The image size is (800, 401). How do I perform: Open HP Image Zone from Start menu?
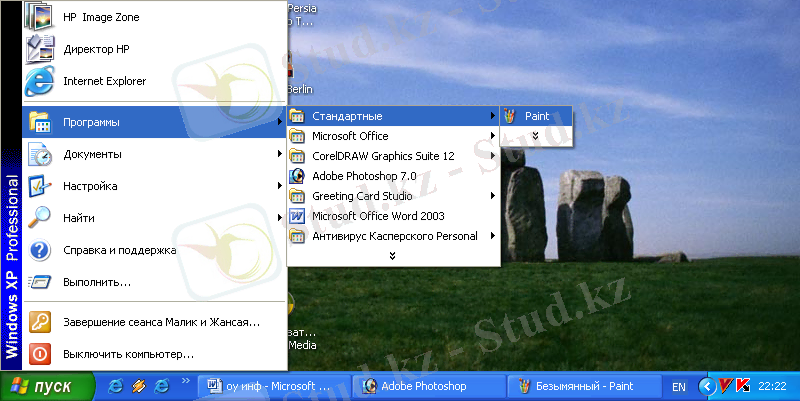(100, 17)
